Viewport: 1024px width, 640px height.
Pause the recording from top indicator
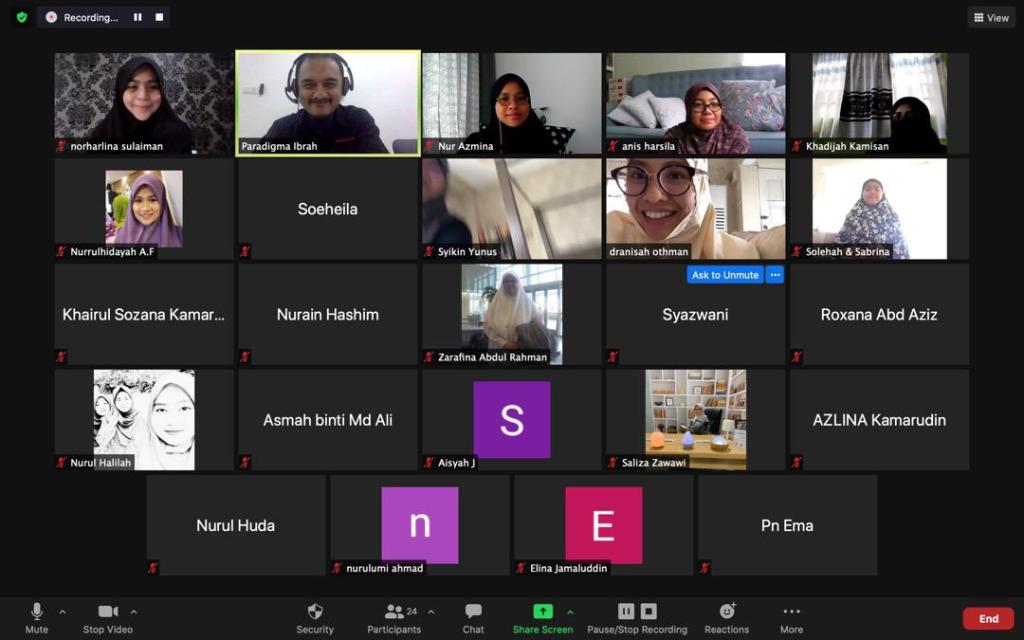click(138, 17)
